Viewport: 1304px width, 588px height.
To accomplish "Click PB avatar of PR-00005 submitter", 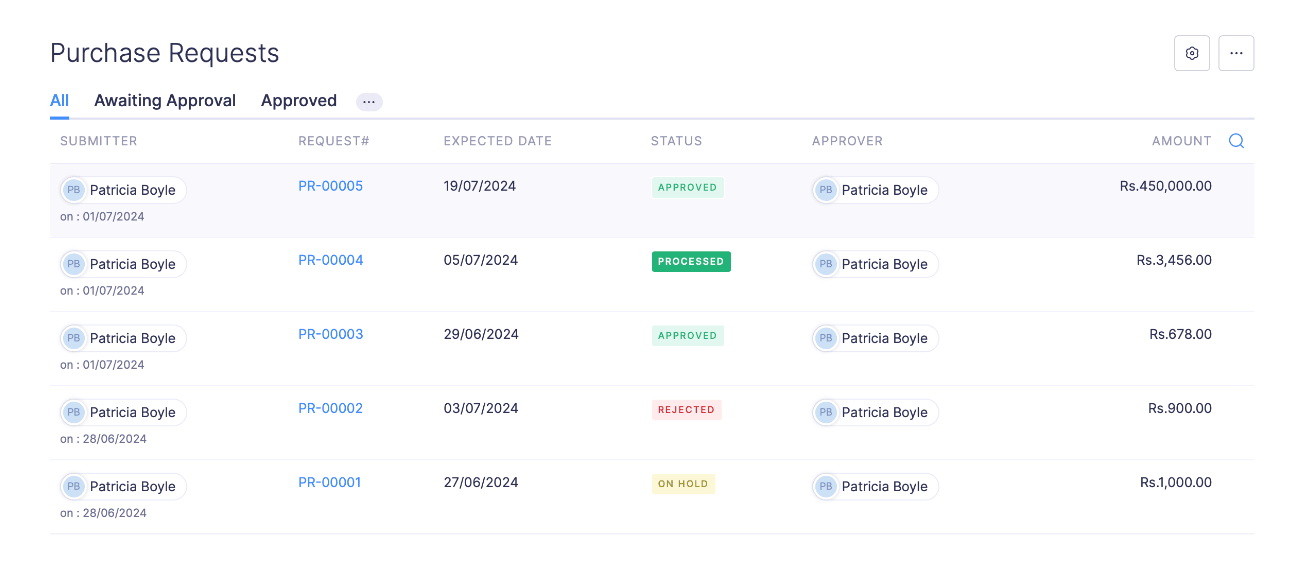I will 73,190.
